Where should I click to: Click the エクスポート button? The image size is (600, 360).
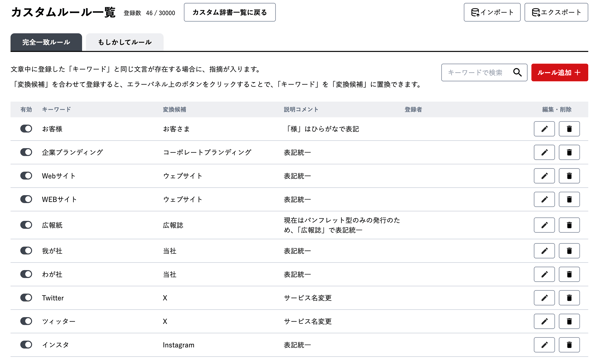tap(556, 12)
